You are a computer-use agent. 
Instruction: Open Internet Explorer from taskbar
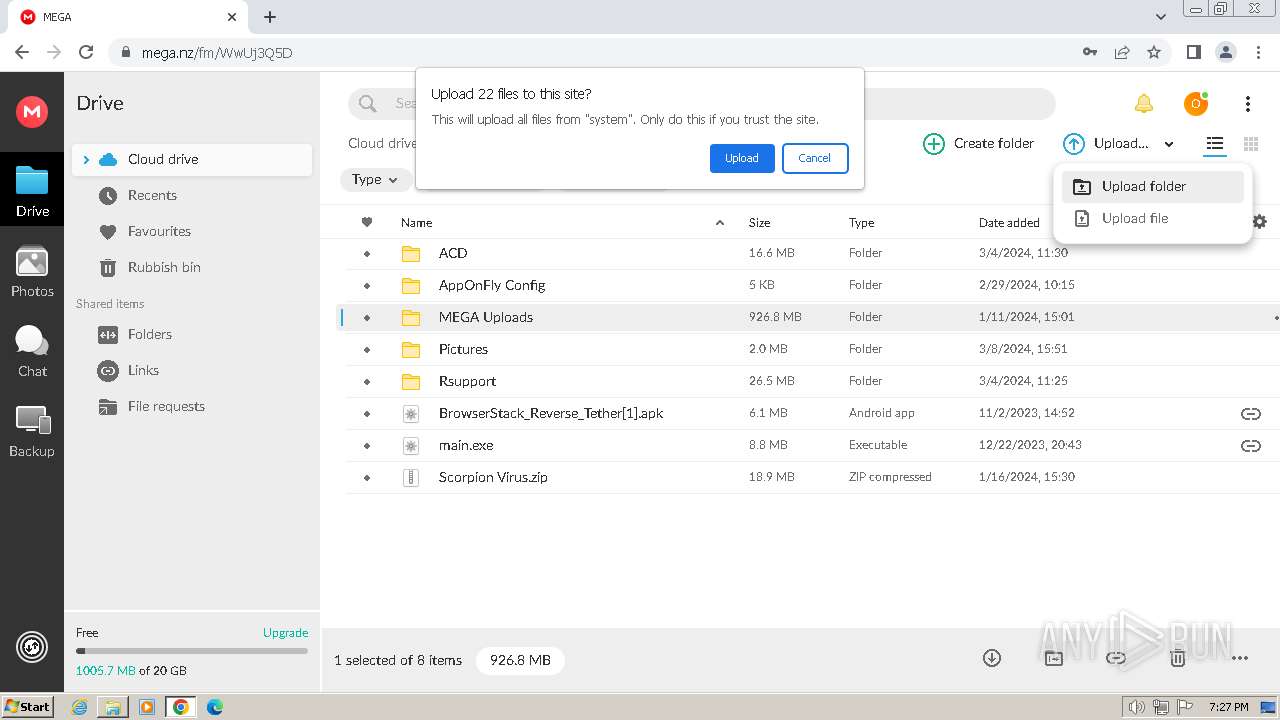click(x=79, y=707)
